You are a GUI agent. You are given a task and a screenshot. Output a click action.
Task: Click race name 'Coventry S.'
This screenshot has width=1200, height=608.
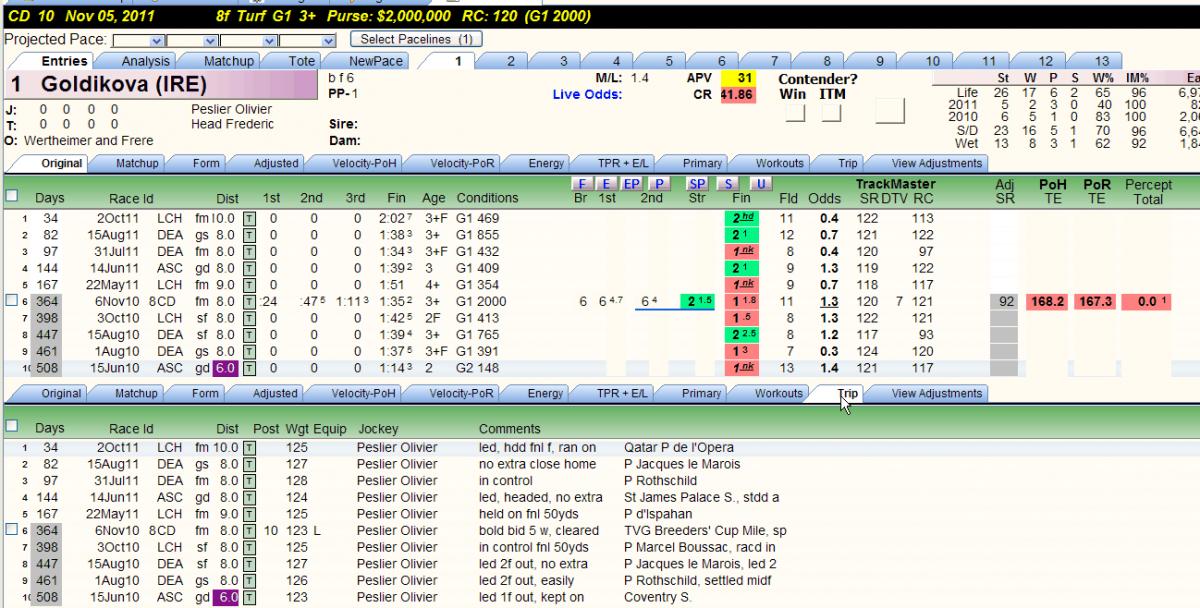(660, 598)
